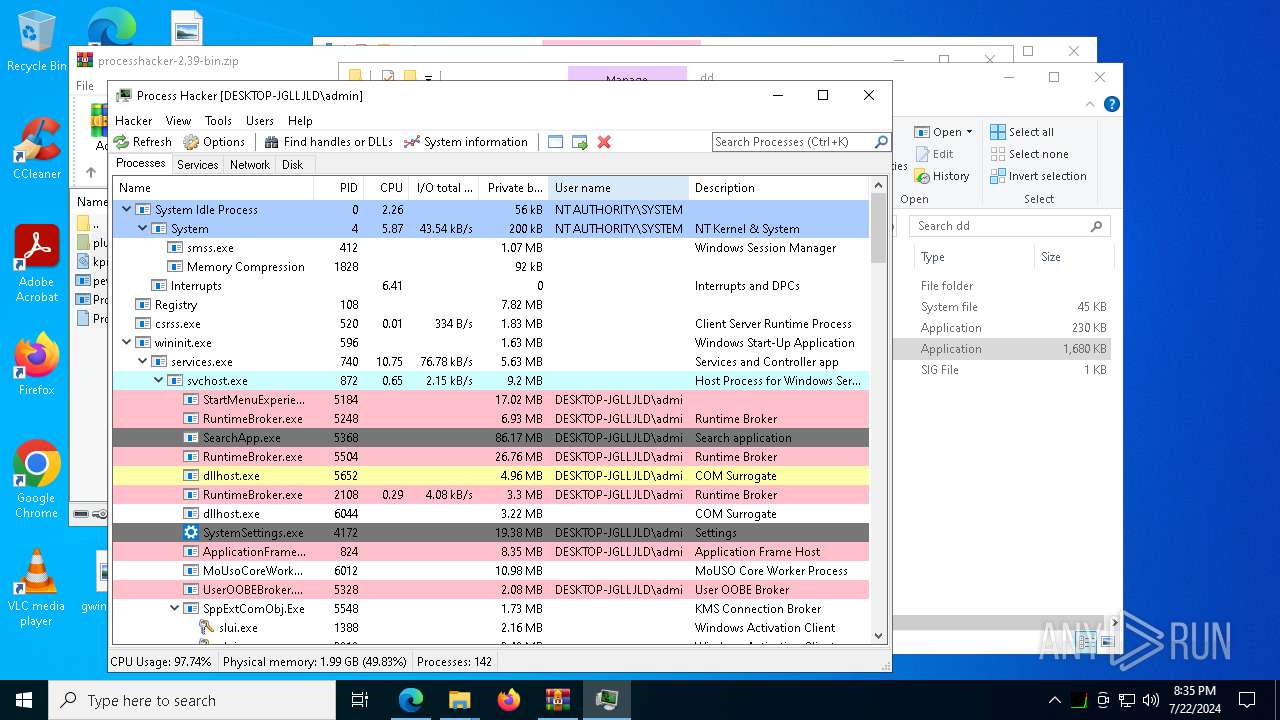Sort by the PID column header
Image resolution: width=1280 pixels, height=720 pixels.
(x=338, y=188)
